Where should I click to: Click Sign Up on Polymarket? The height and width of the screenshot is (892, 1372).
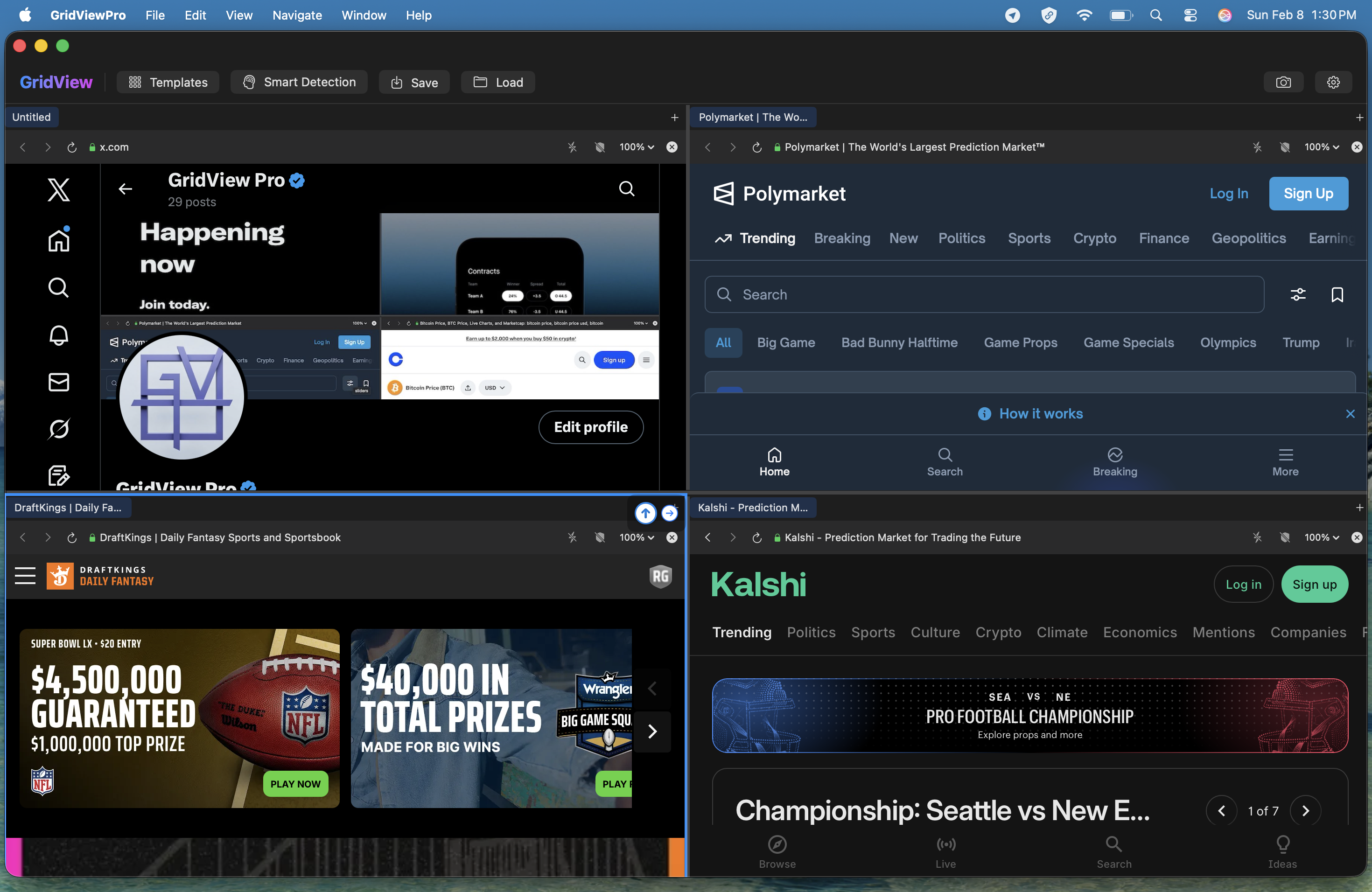[x=1308, y=194]
